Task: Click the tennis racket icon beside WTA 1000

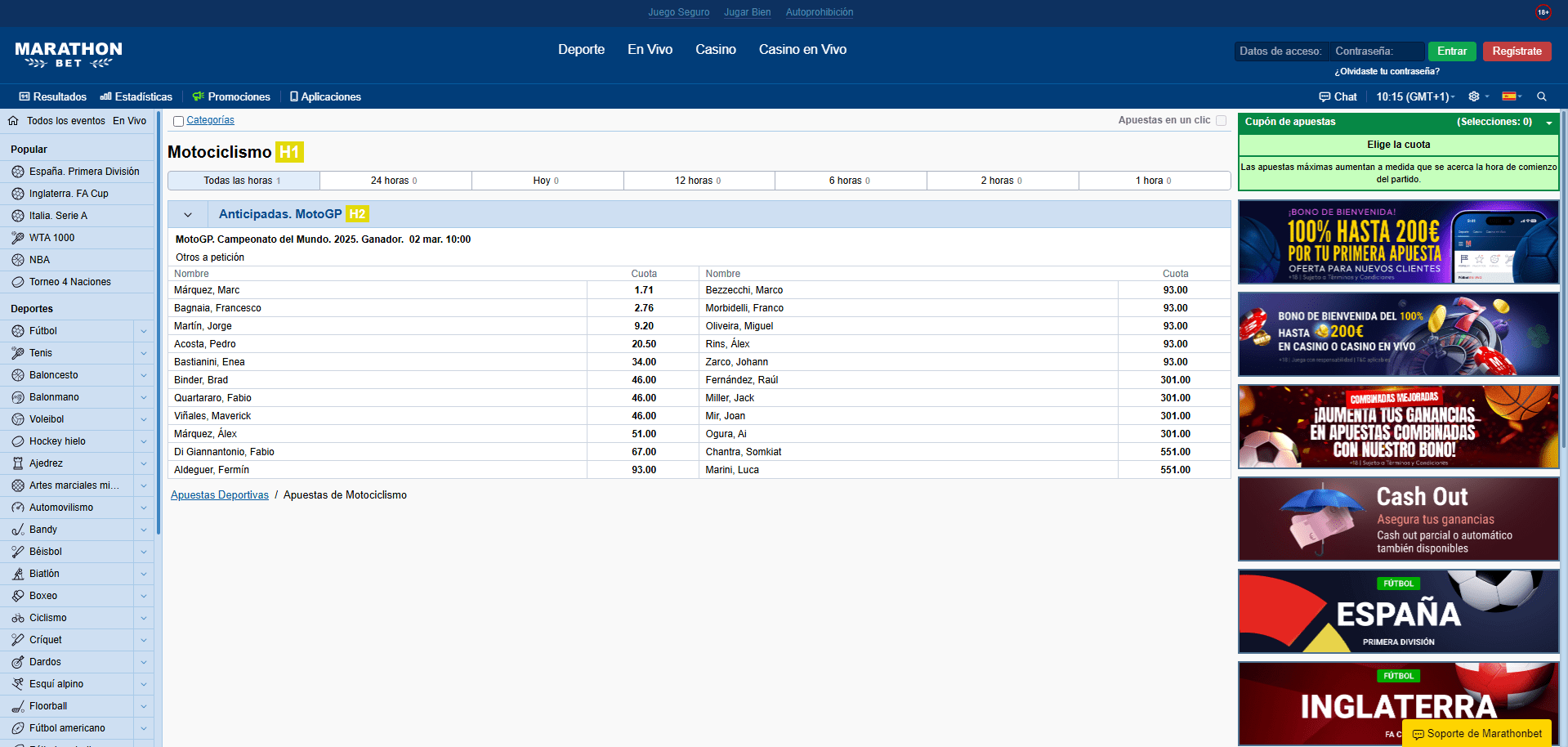Action: pyautogui.click(x=18, y=238)
